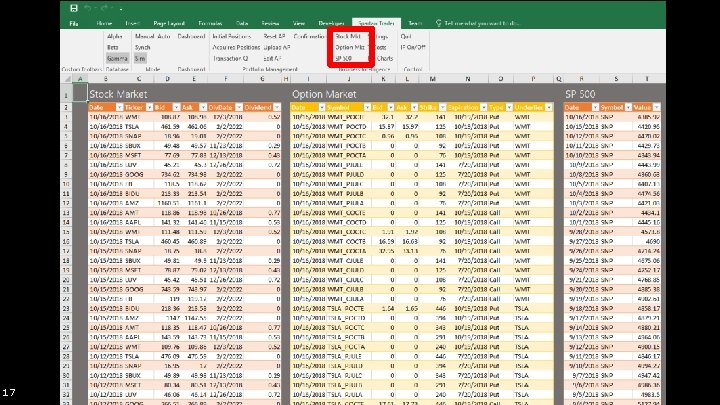Switch to the Team tab
Screen dimensions: 720x405
(x=415, y=23)
